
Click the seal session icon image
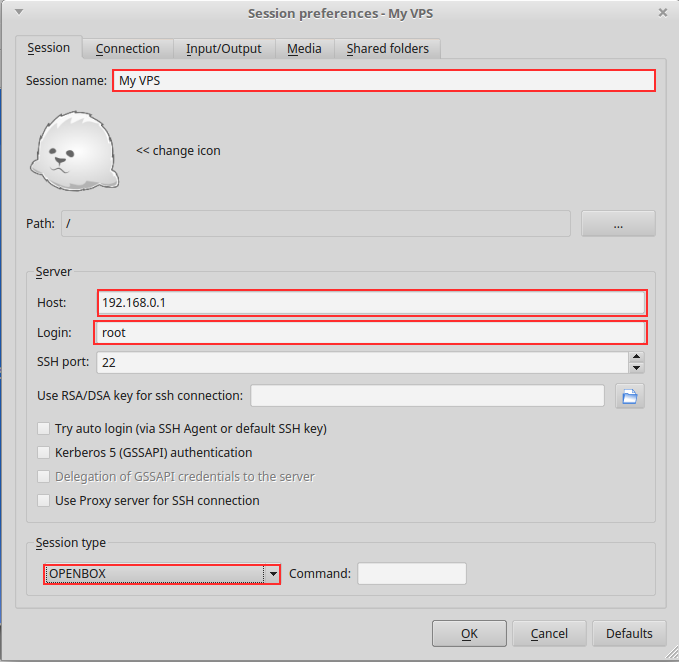[x=74, y=151]
